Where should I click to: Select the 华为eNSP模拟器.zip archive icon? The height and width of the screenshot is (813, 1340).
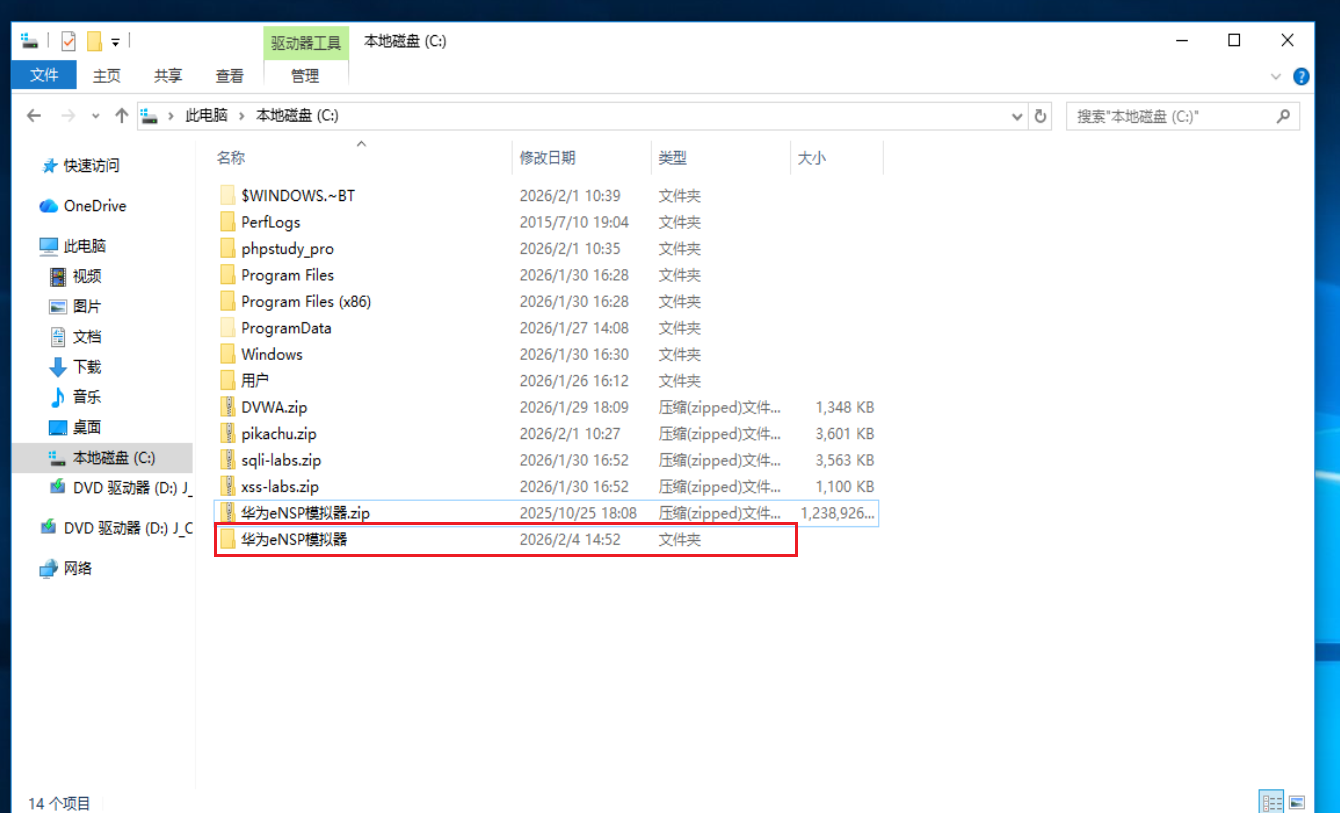coord(228,513)
